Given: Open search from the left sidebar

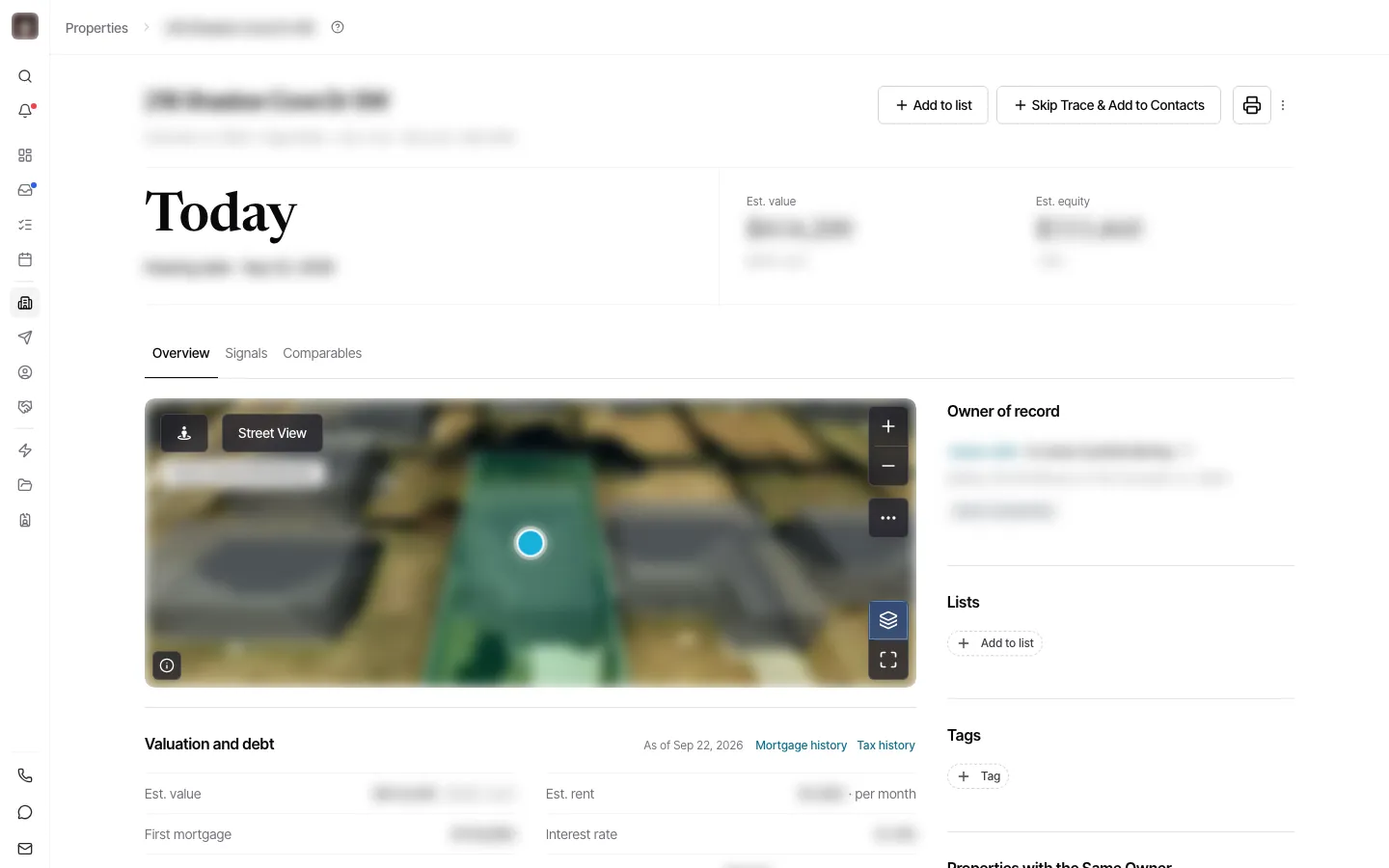Looking at the screenshot, I should tap(25, 76).
